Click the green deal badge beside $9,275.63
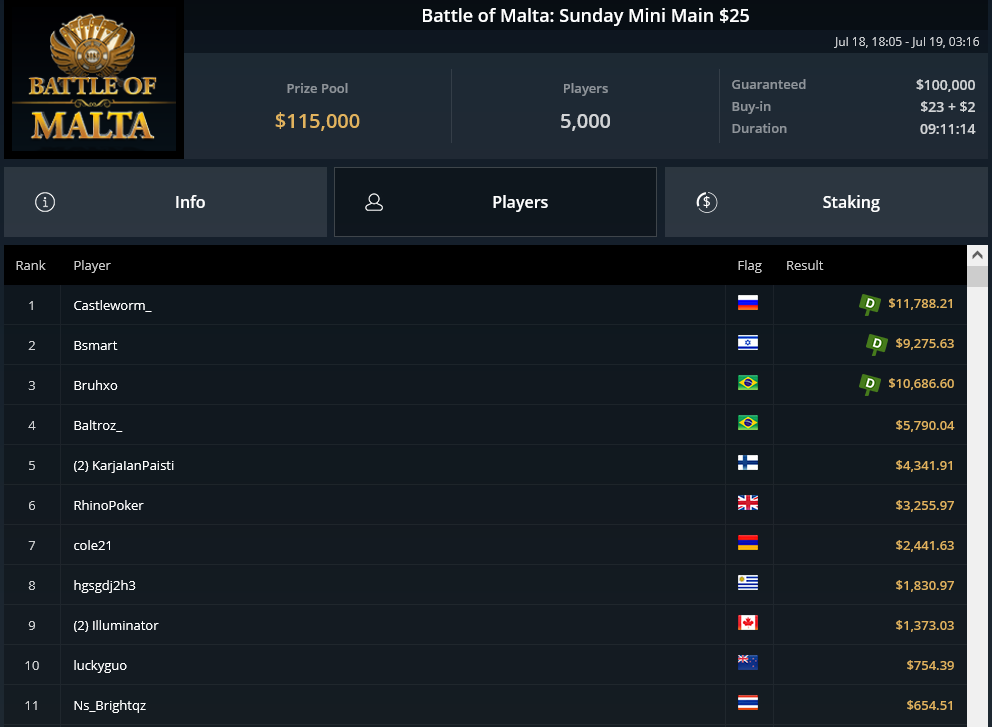 click(877, 344)
